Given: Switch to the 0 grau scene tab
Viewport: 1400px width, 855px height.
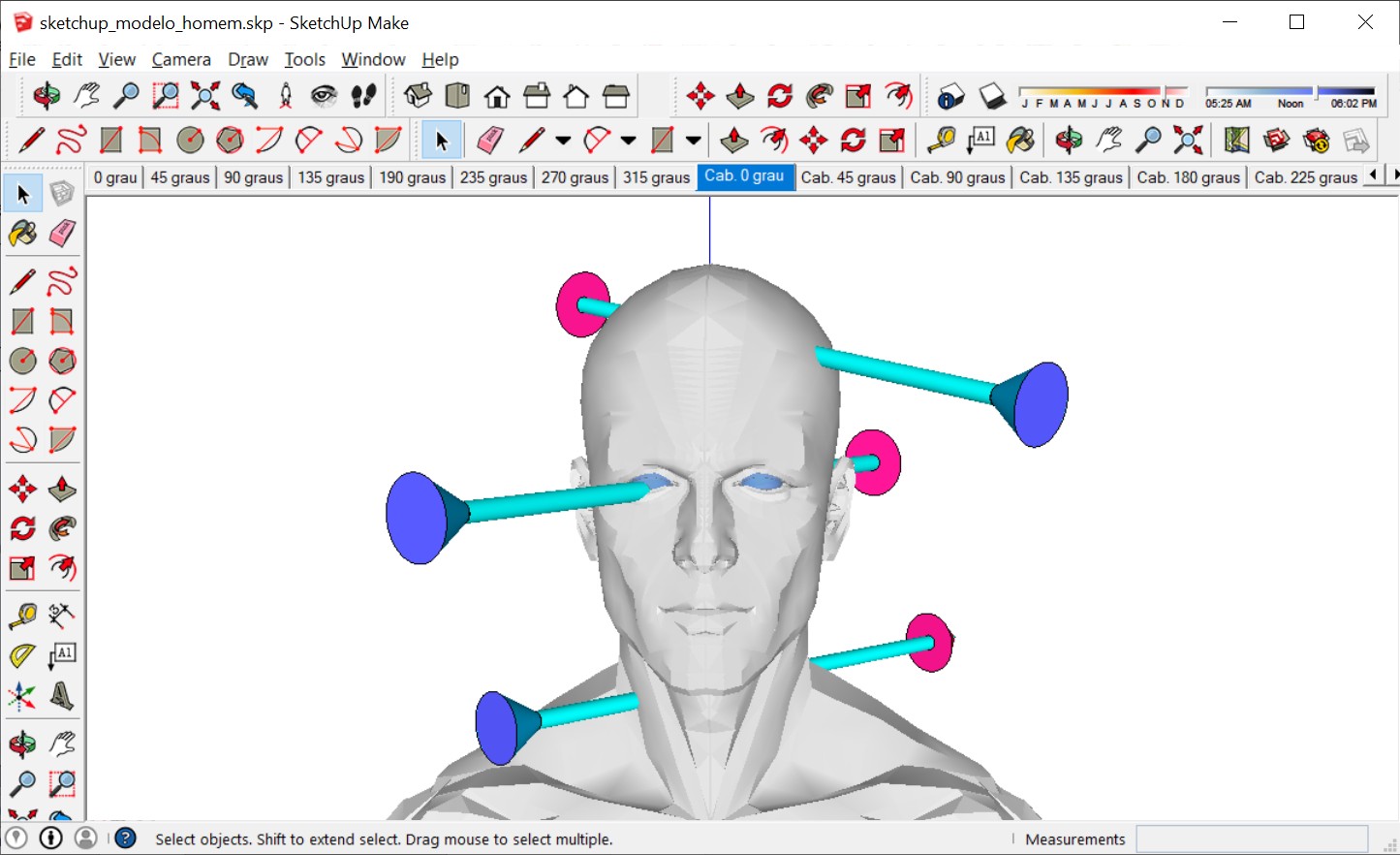Looking at the screenshot, I should [115, 177].
